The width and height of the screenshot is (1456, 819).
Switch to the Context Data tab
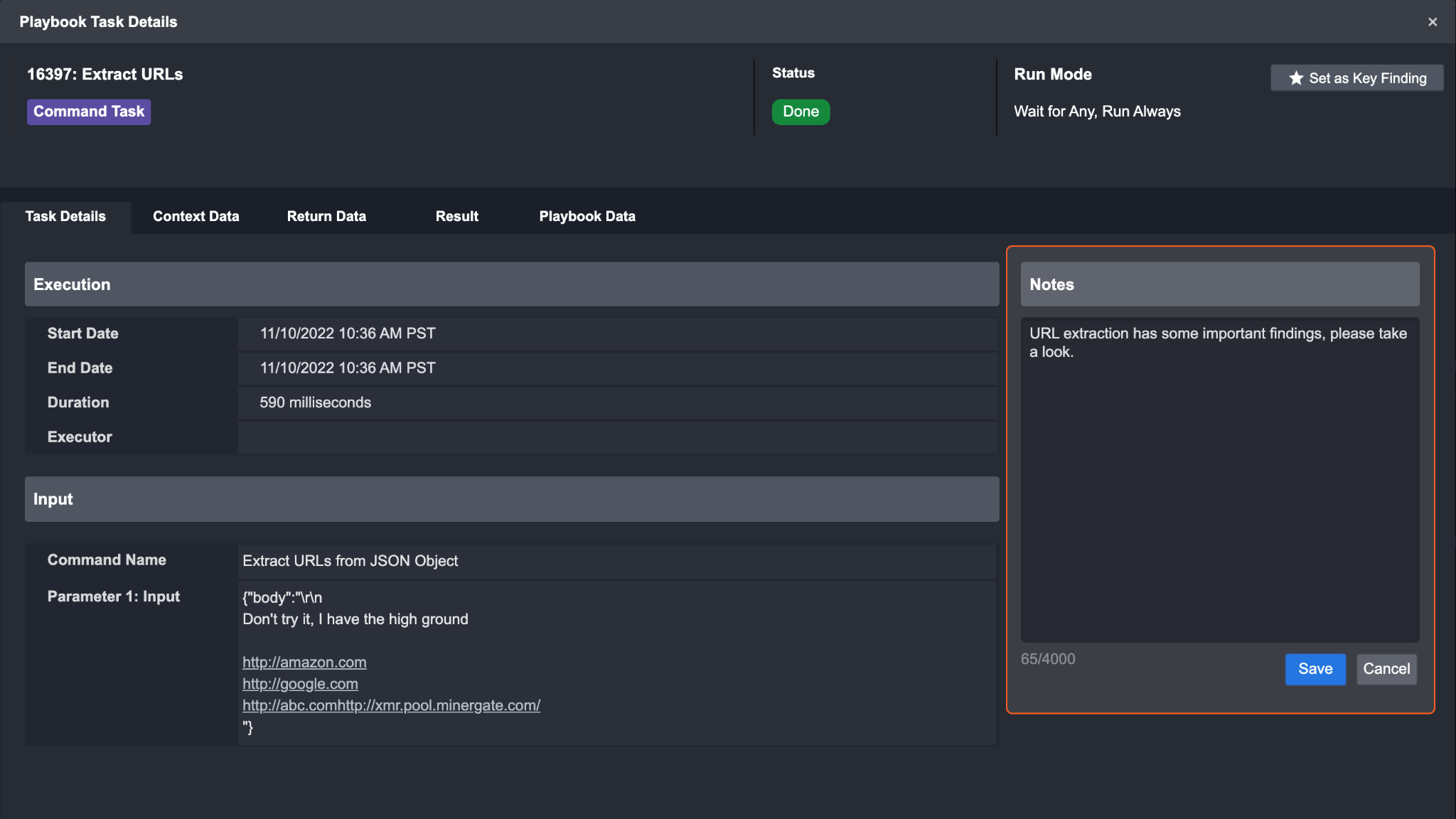click(x=196, y=216)
